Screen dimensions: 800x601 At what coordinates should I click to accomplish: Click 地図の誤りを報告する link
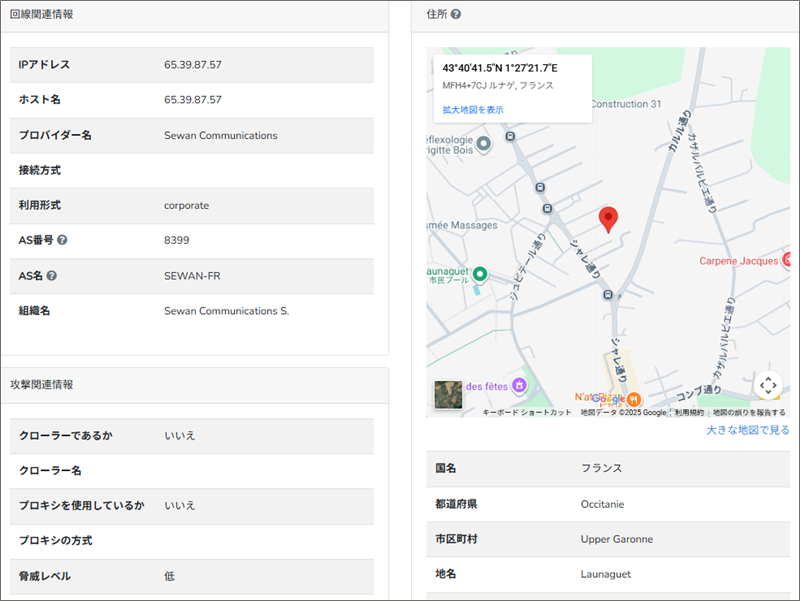(749, 412)
